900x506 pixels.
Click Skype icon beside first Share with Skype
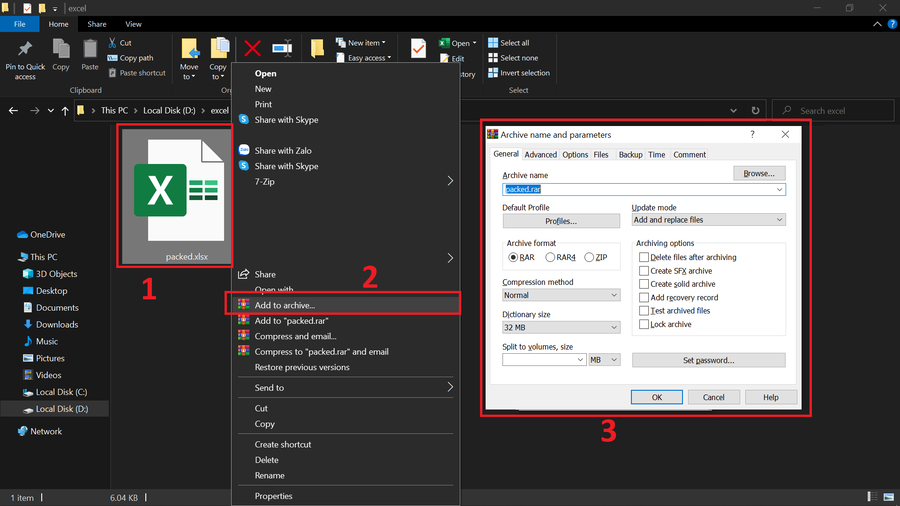pos(244,119)
